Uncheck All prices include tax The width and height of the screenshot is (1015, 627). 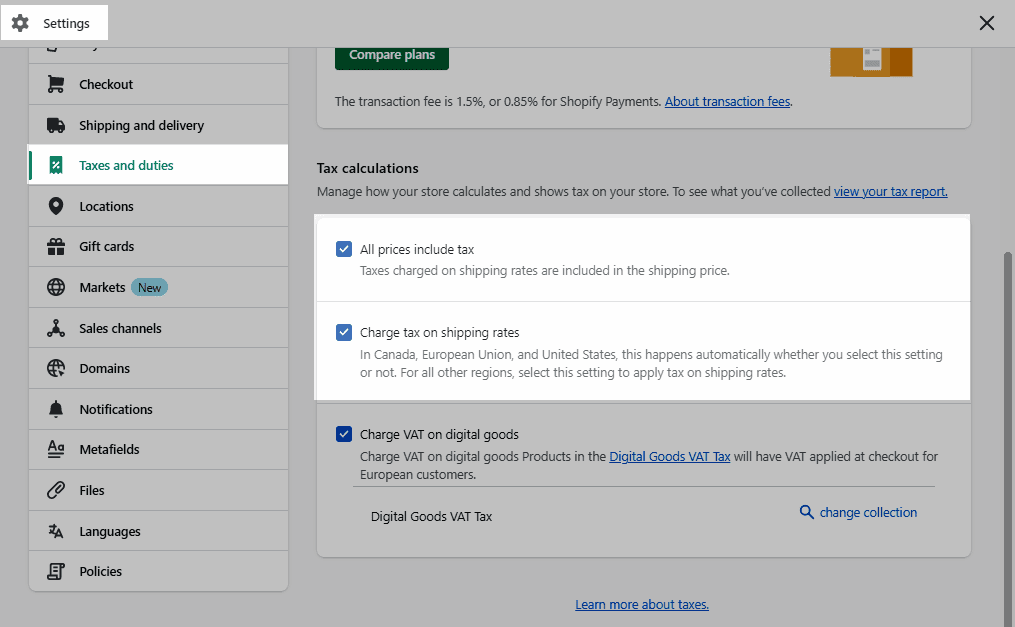(344, 249)
